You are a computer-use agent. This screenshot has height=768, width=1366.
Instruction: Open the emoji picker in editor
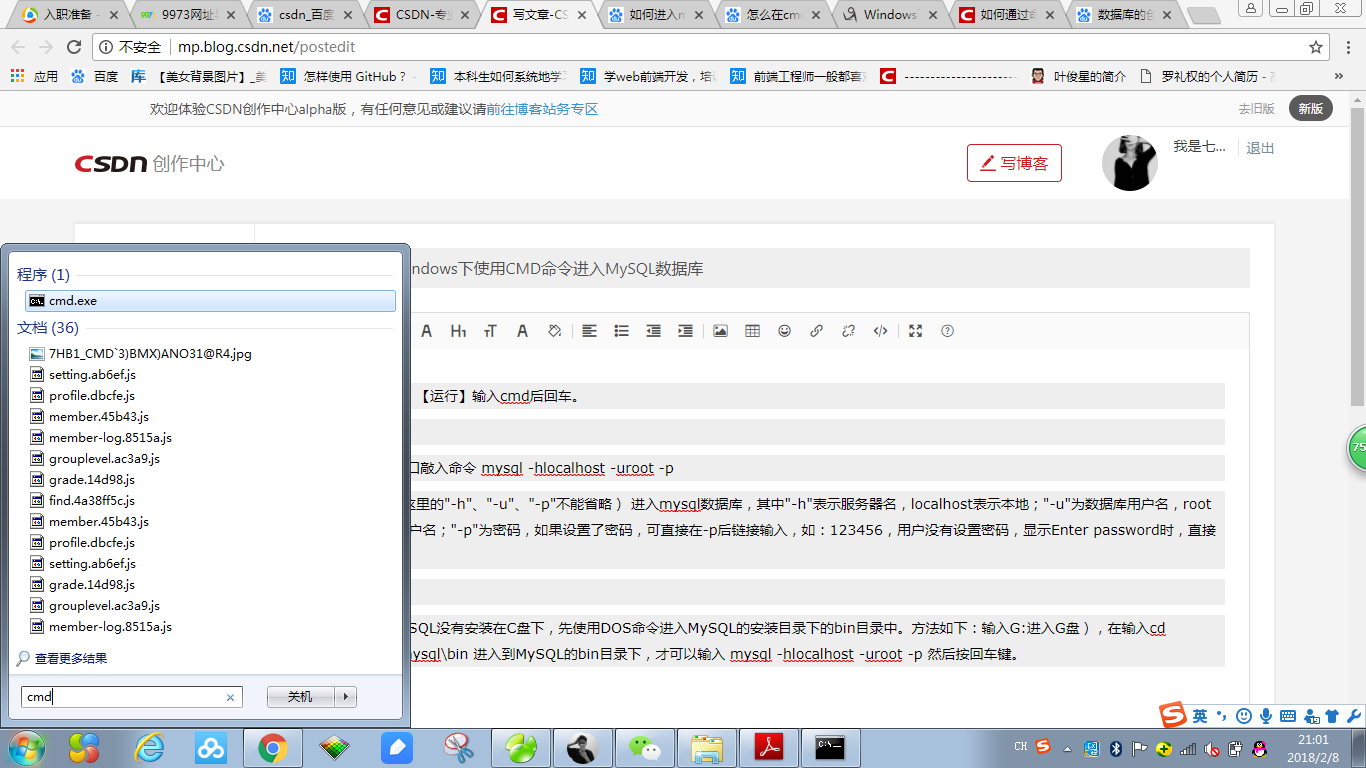coord(784,331)
